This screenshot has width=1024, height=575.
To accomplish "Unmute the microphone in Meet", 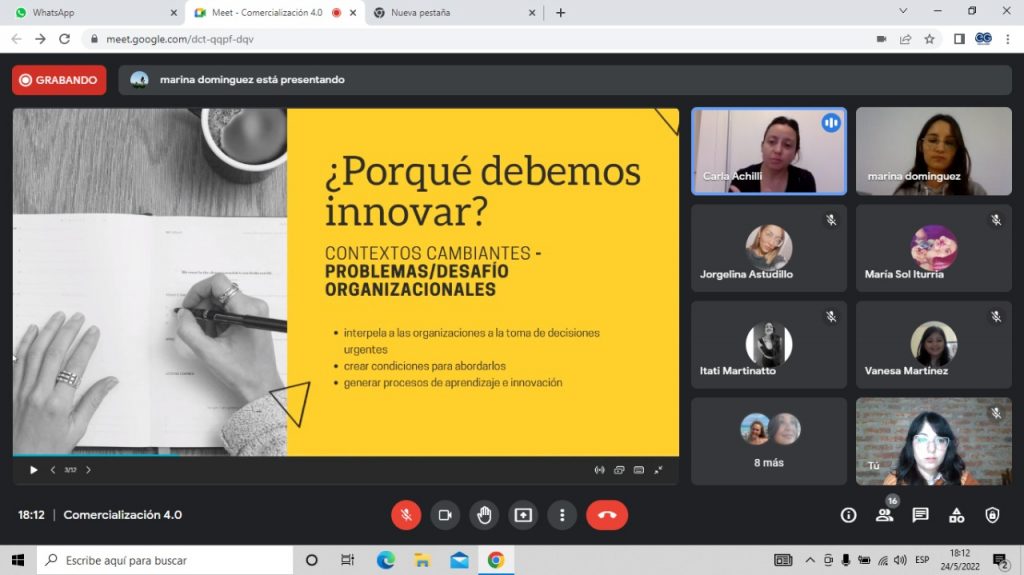I will click(x=406, y=515).
